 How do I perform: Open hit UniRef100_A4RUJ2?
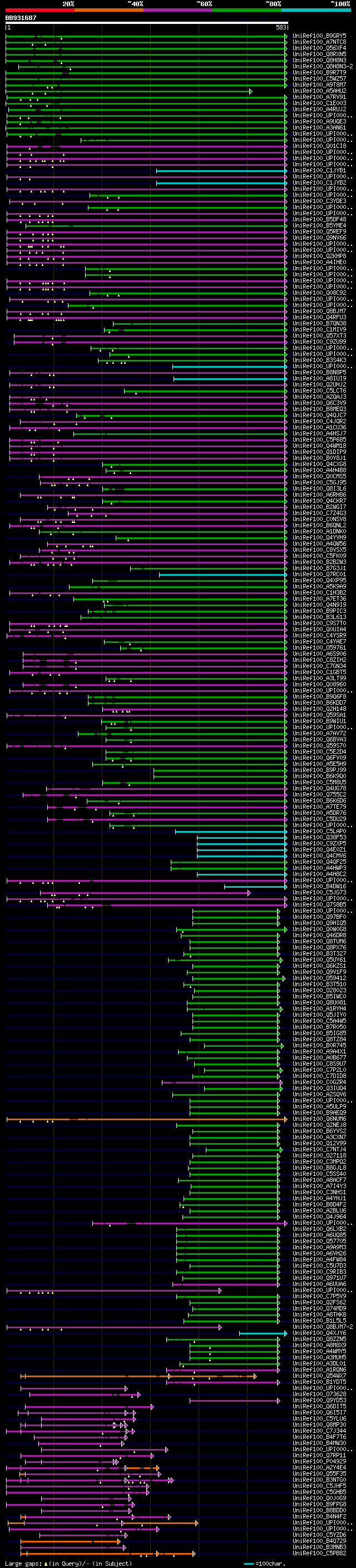pos(319,110)
